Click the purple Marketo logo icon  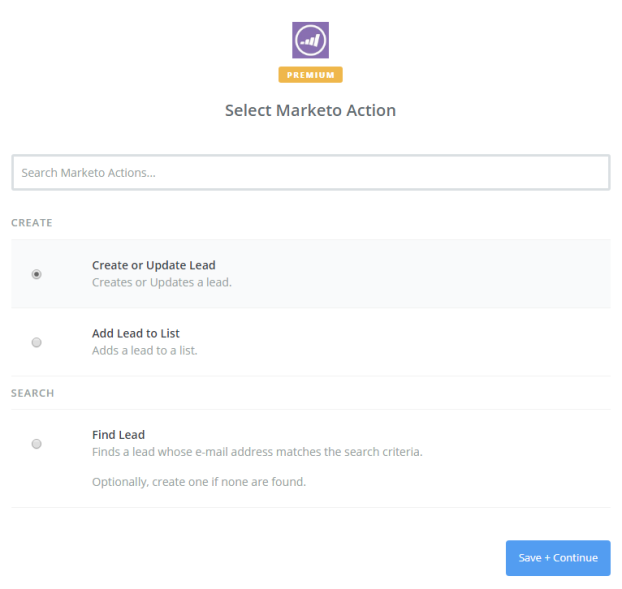pos(310,40)
